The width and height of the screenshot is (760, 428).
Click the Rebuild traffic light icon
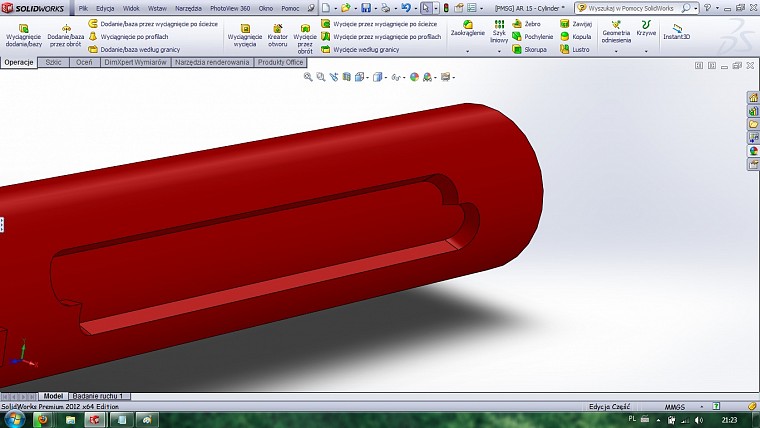click(x=446, y=8)
